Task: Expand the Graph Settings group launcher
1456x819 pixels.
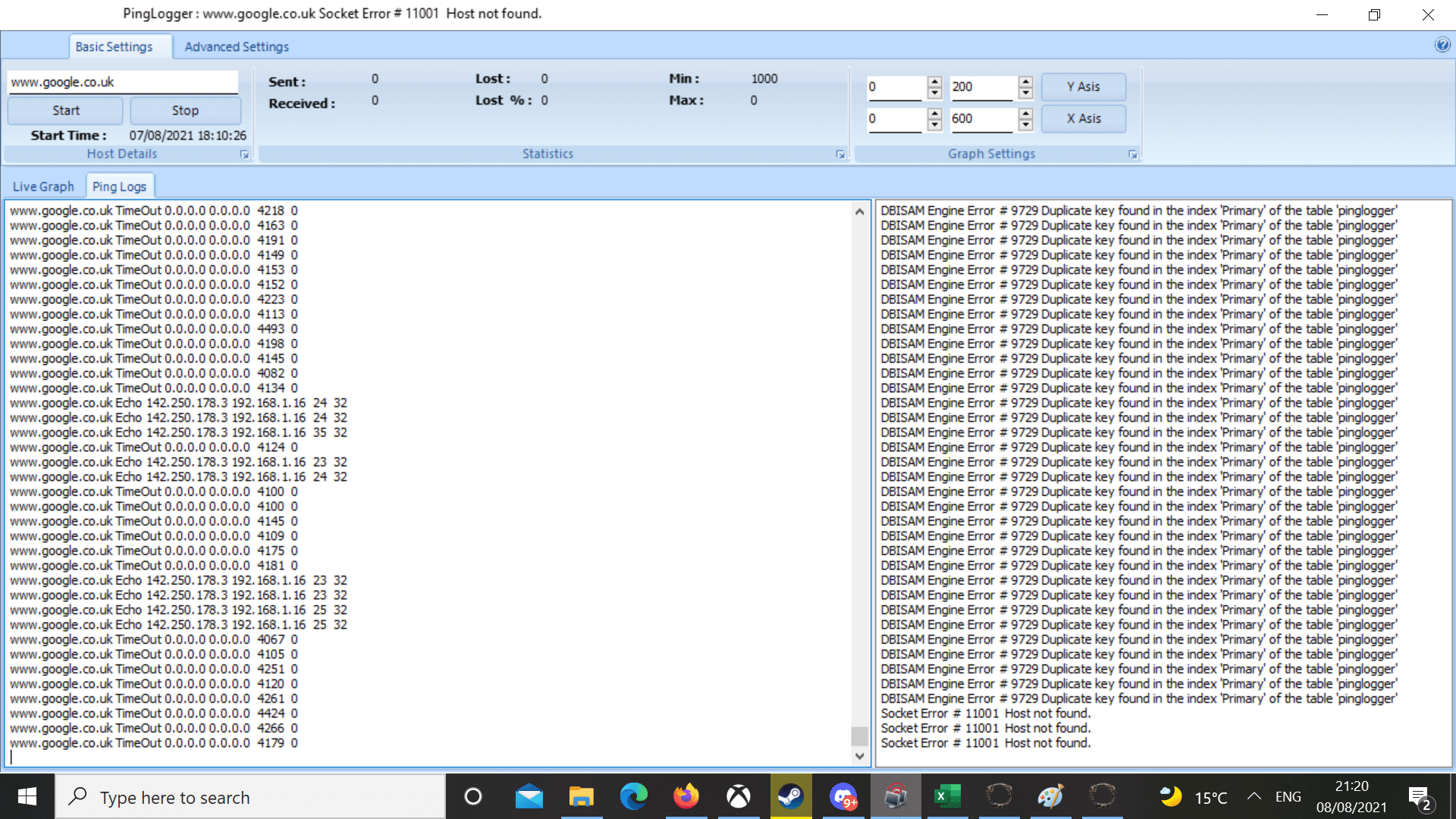Action: pyautogui.click(x=1132, y=154)
